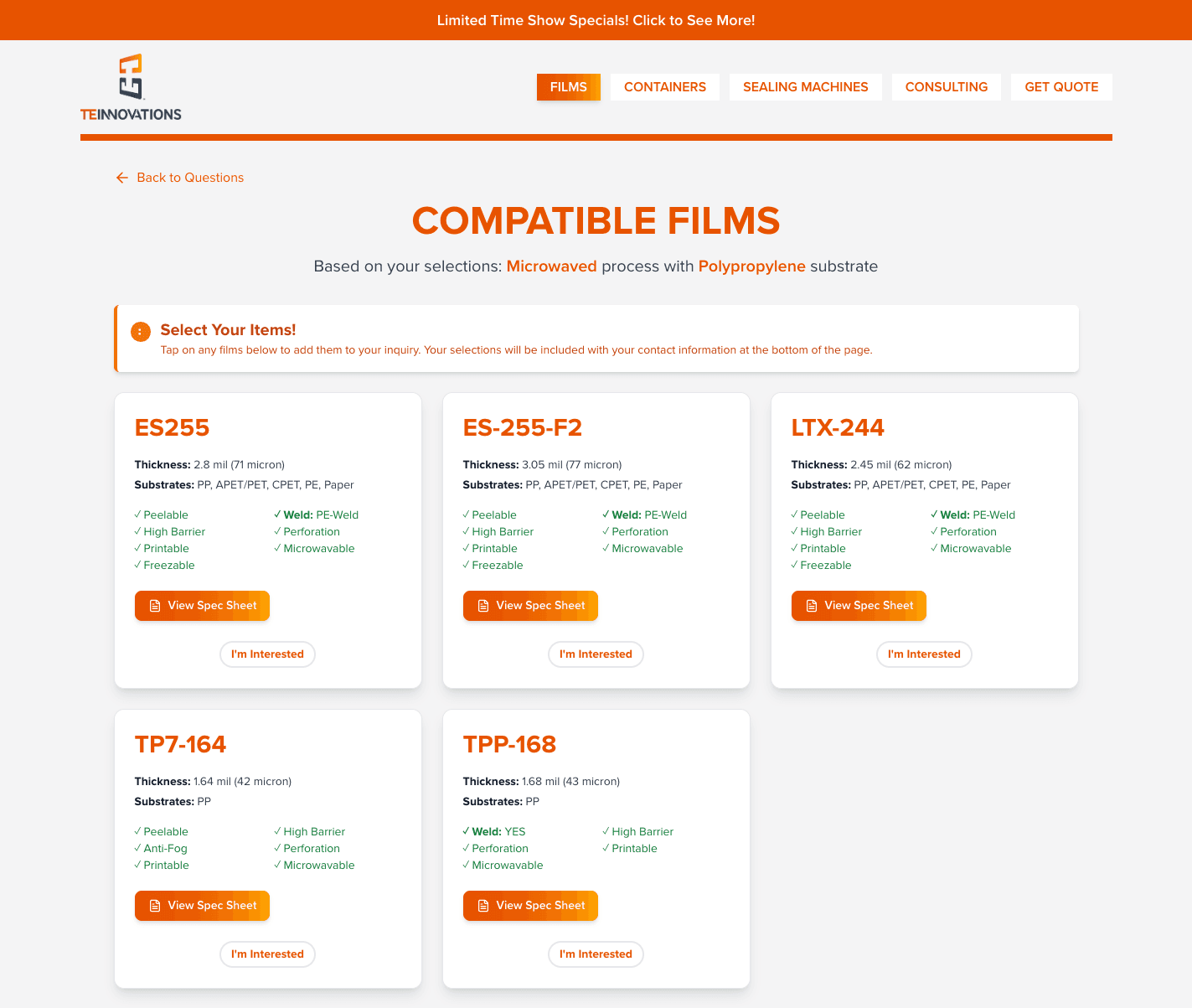Select I'm Interested for the LTX-244 film
The height and width of the screenshot is (1008, 1192).
pos(924,654)
